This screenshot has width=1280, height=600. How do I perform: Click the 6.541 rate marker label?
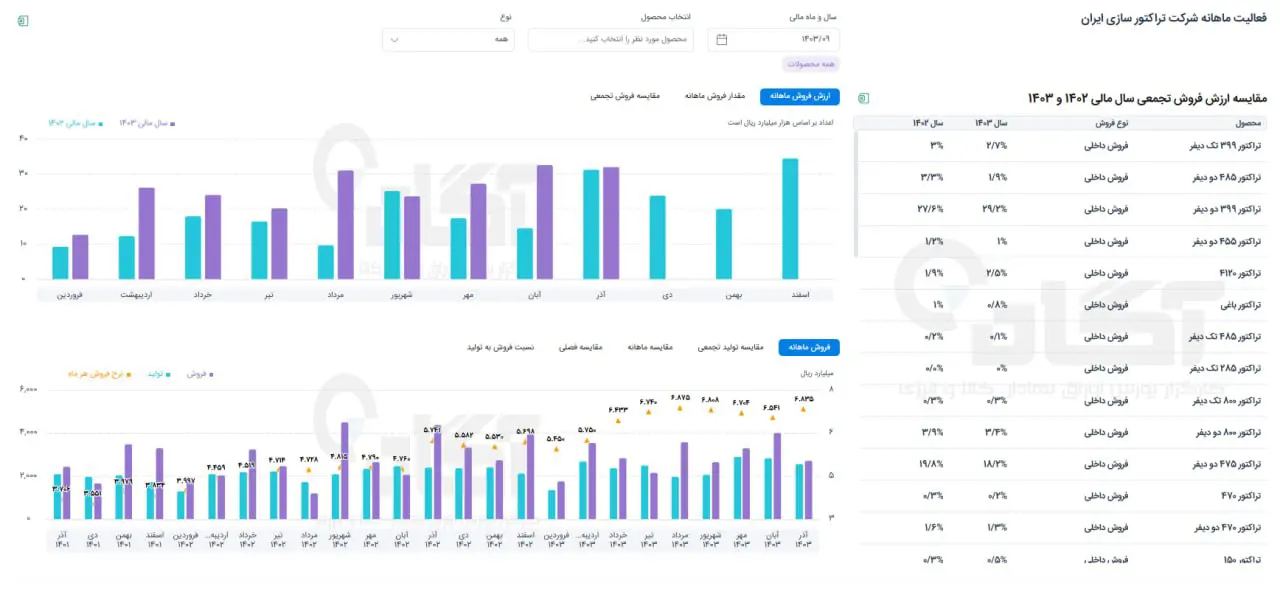(x=772, y=407)
